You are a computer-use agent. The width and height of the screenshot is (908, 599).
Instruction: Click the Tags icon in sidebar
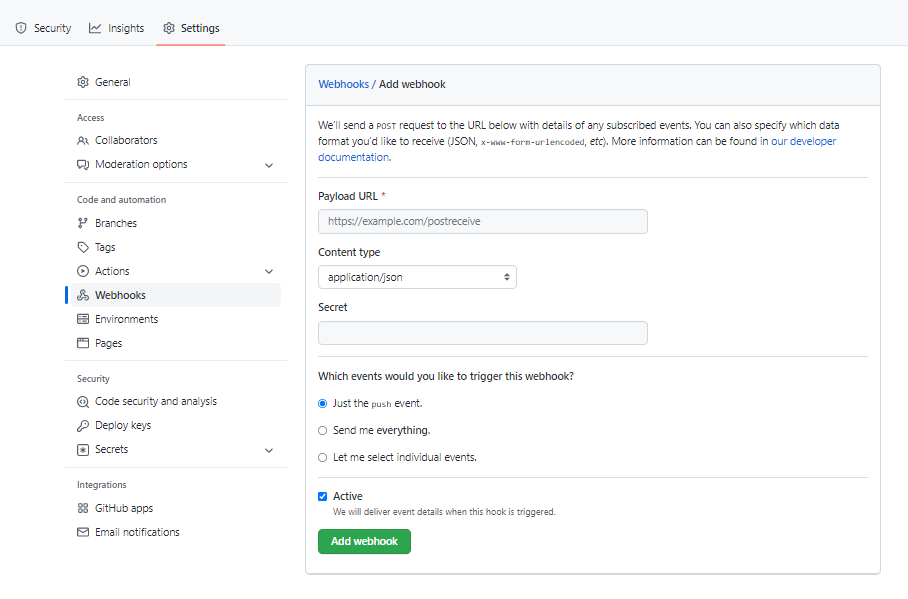pyautogui.click(x=83, y=247)
